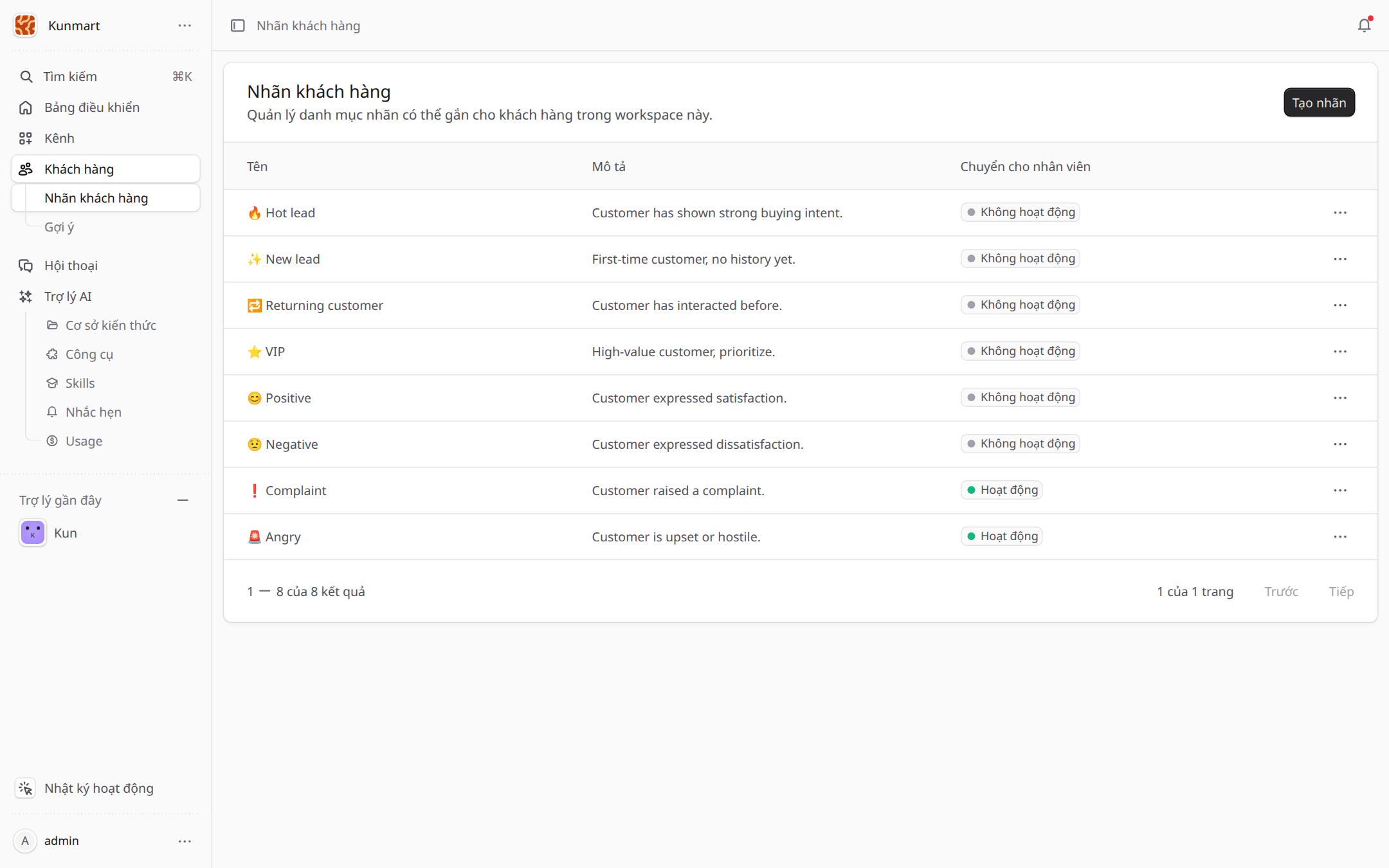
Task: Open the notifications bell
Action: 1364,25
